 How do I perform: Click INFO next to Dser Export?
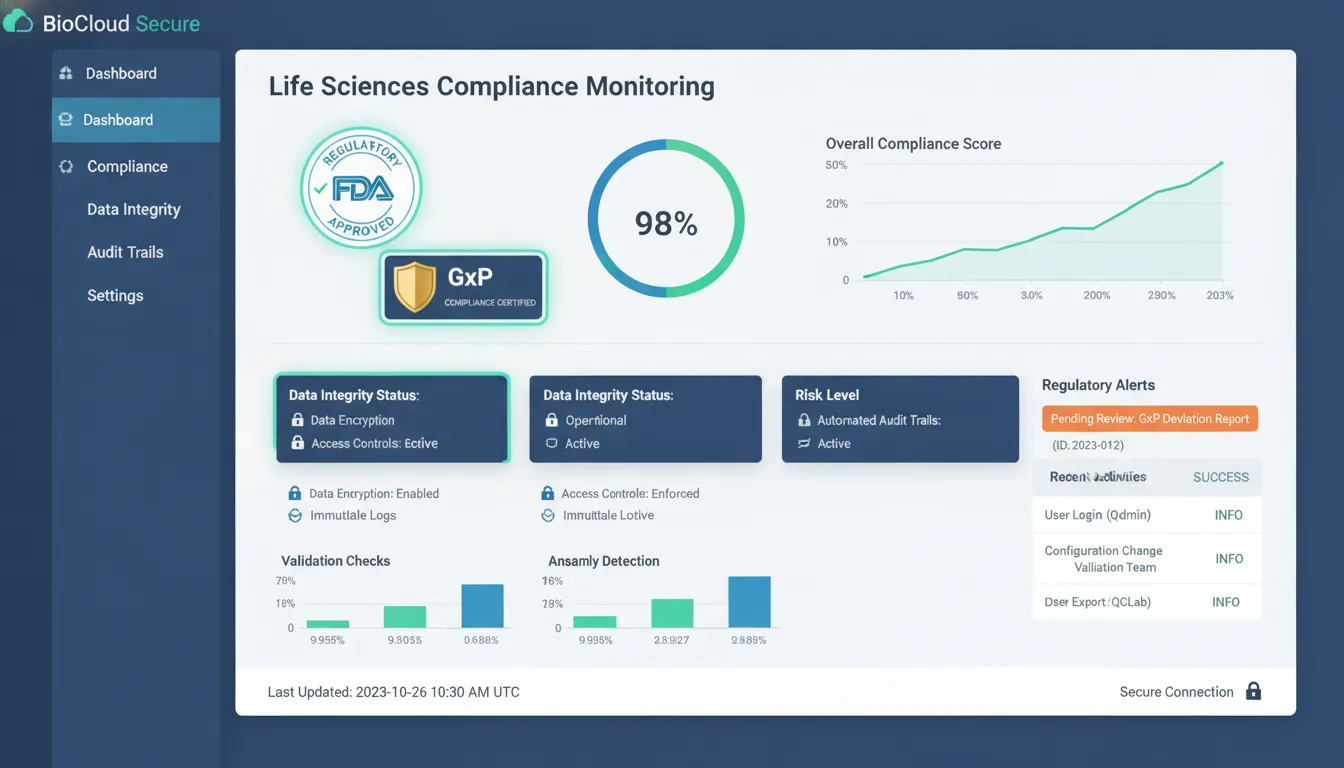tap(1226, 602)
